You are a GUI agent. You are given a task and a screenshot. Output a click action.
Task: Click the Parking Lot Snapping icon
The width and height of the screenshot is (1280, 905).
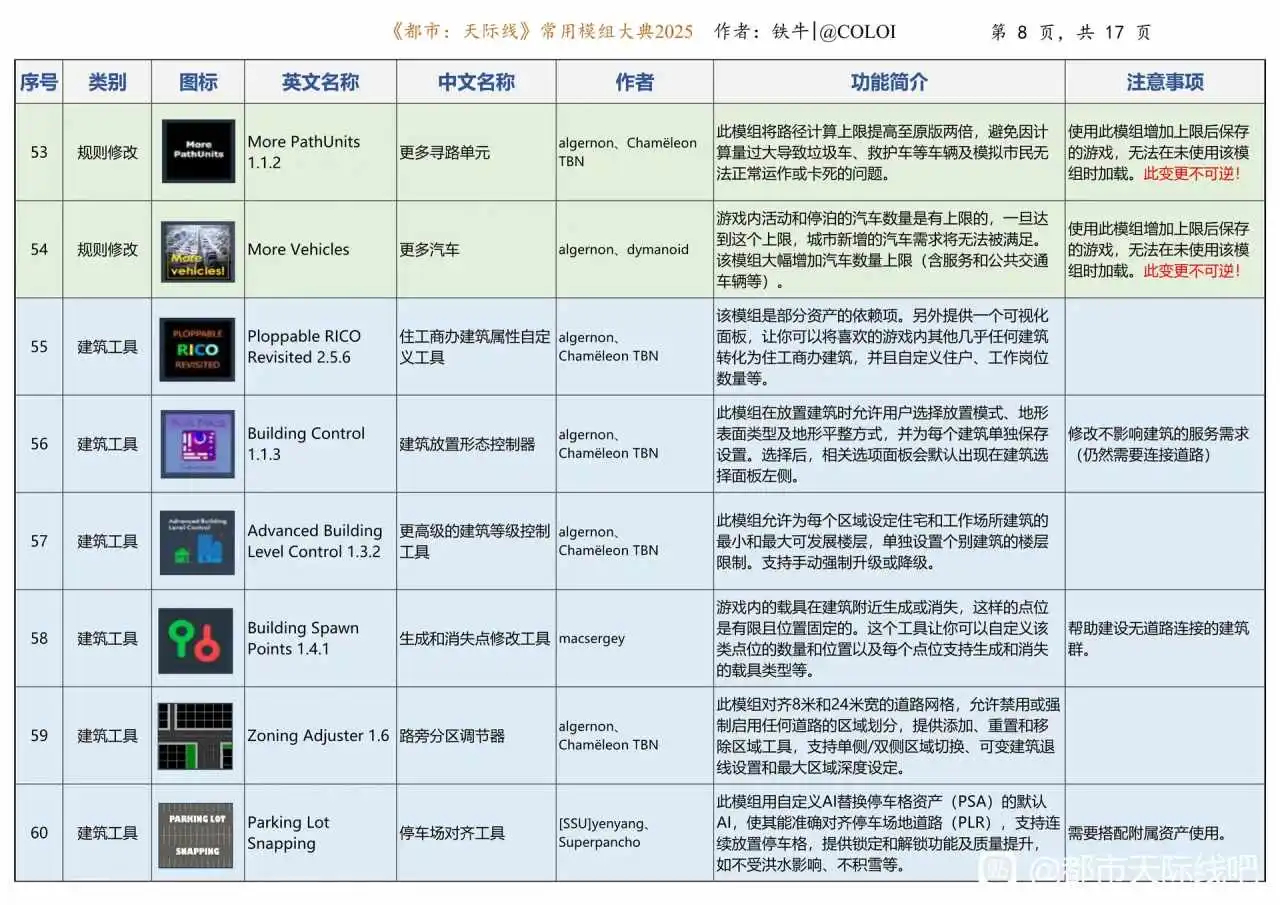pos(196,833)
